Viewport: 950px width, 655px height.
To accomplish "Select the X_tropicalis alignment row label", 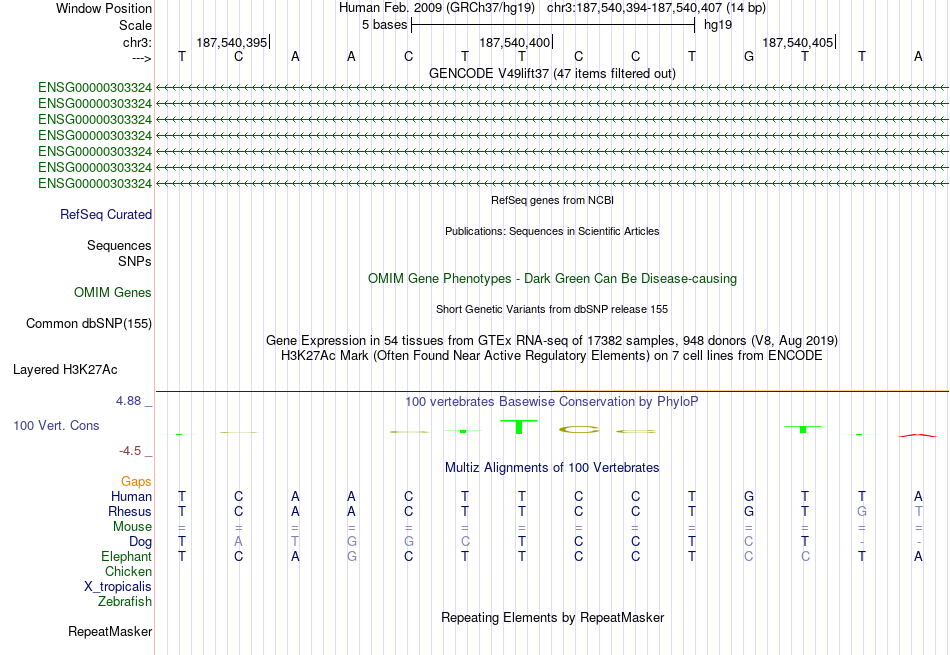I will tap(118, 587).
